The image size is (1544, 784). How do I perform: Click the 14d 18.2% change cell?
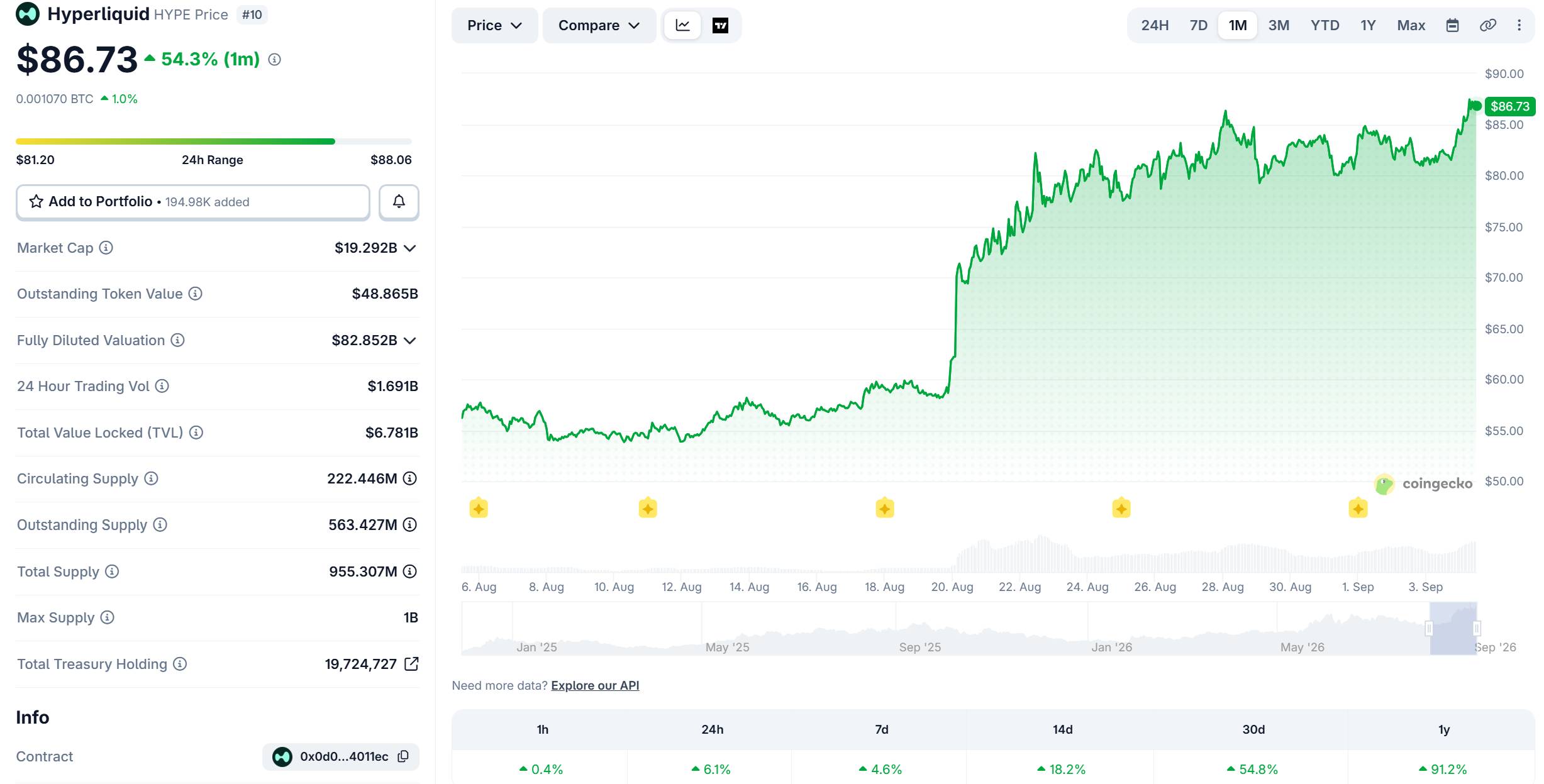1062,769
